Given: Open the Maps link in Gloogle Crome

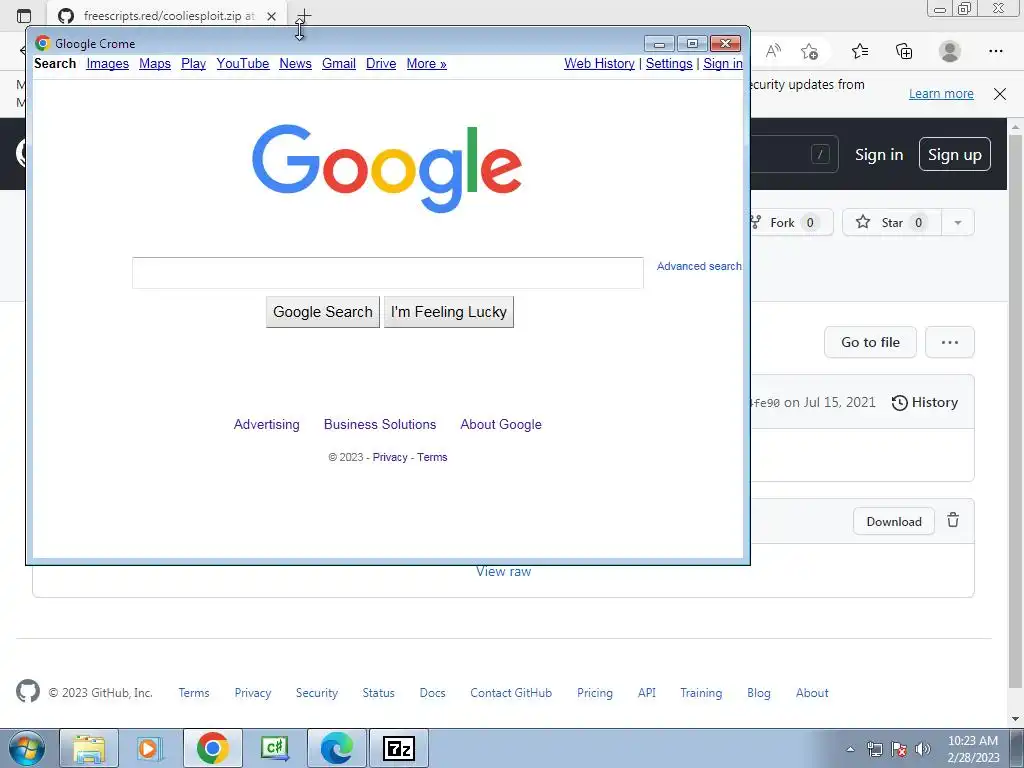Looking at the screenshot, I should point(155,63).
